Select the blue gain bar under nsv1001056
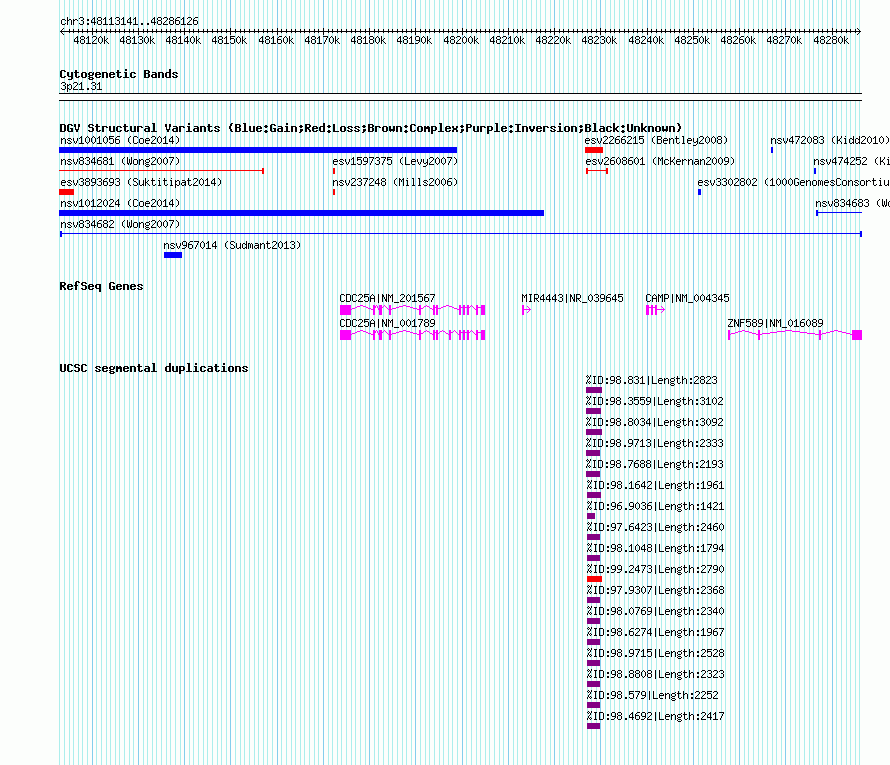This screenshot has height=765, width=890. pos(258,150)
